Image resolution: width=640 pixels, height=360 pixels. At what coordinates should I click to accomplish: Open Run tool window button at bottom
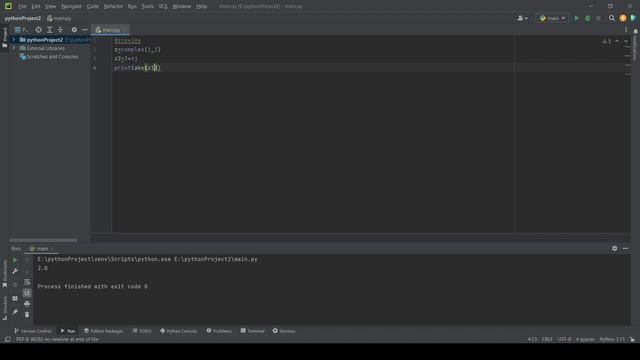pos(68,331)
